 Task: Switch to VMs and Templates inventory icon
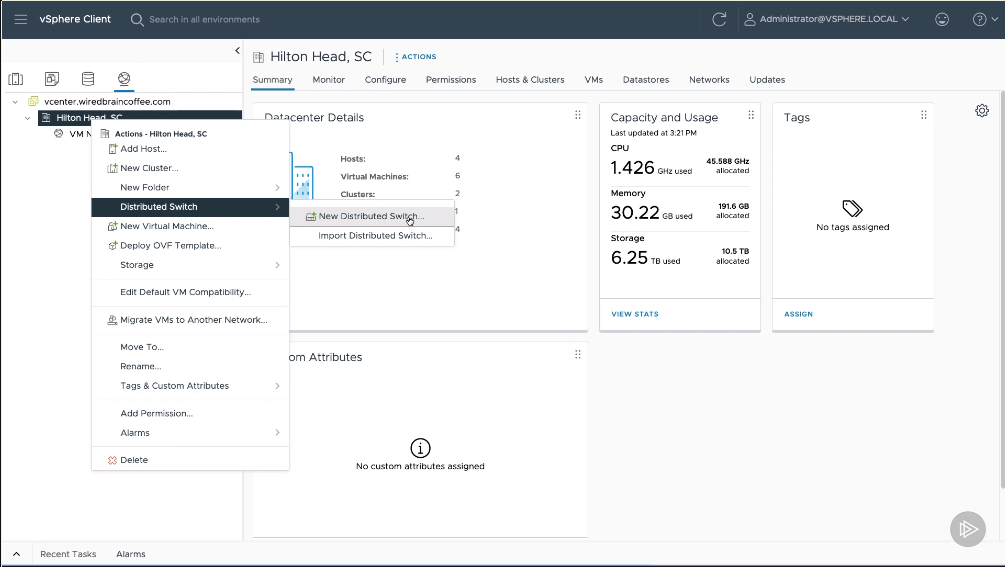click(52, 80)
